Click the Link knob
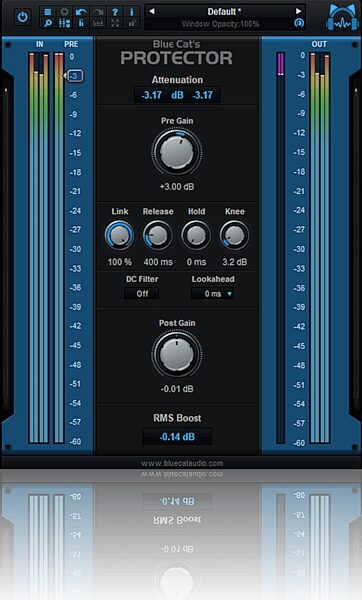The image size is (362, 600). (x=119, y=235)
